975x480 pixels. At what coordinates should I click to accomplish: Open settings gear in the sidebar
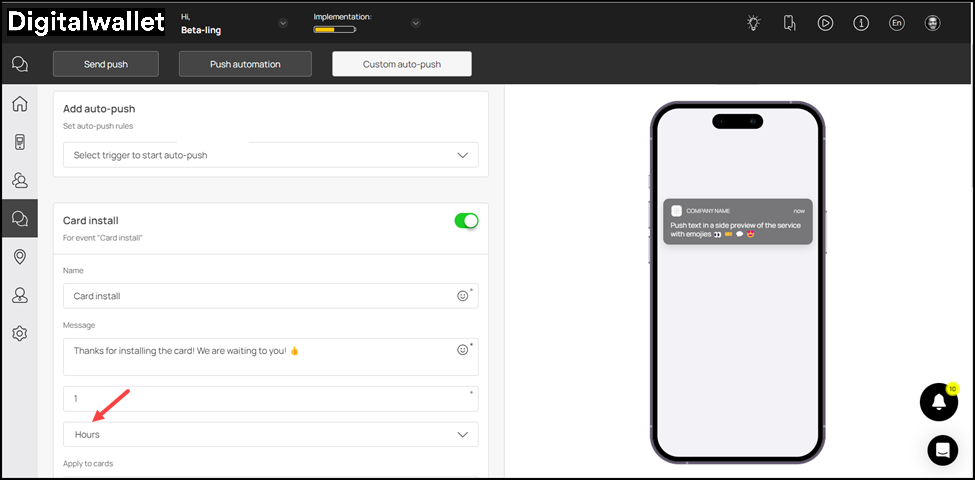click(19, 333)
